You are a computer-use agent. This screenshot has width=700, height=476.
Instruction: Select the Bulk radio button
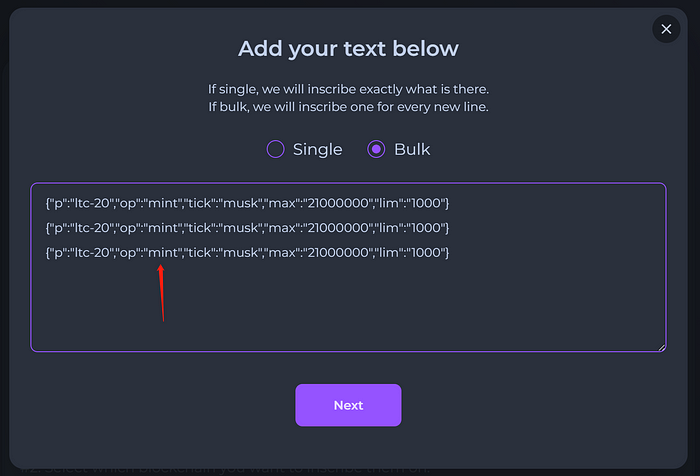coord(376,149)
